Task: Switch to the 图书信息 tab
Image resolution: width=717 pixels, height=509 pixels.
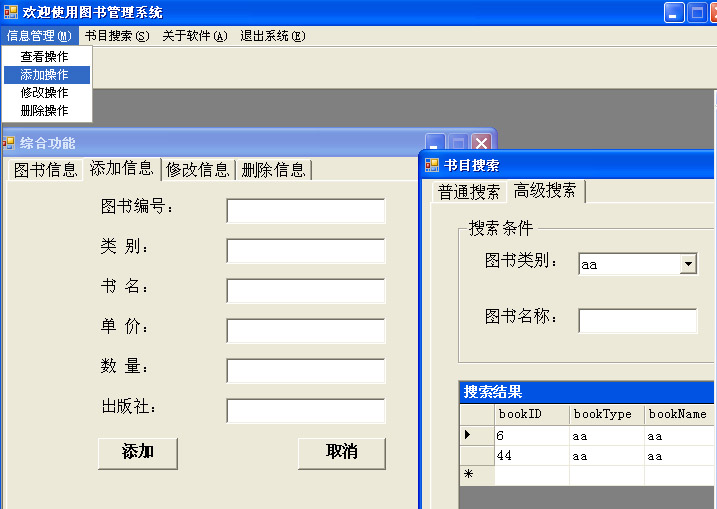Action: 45,170
